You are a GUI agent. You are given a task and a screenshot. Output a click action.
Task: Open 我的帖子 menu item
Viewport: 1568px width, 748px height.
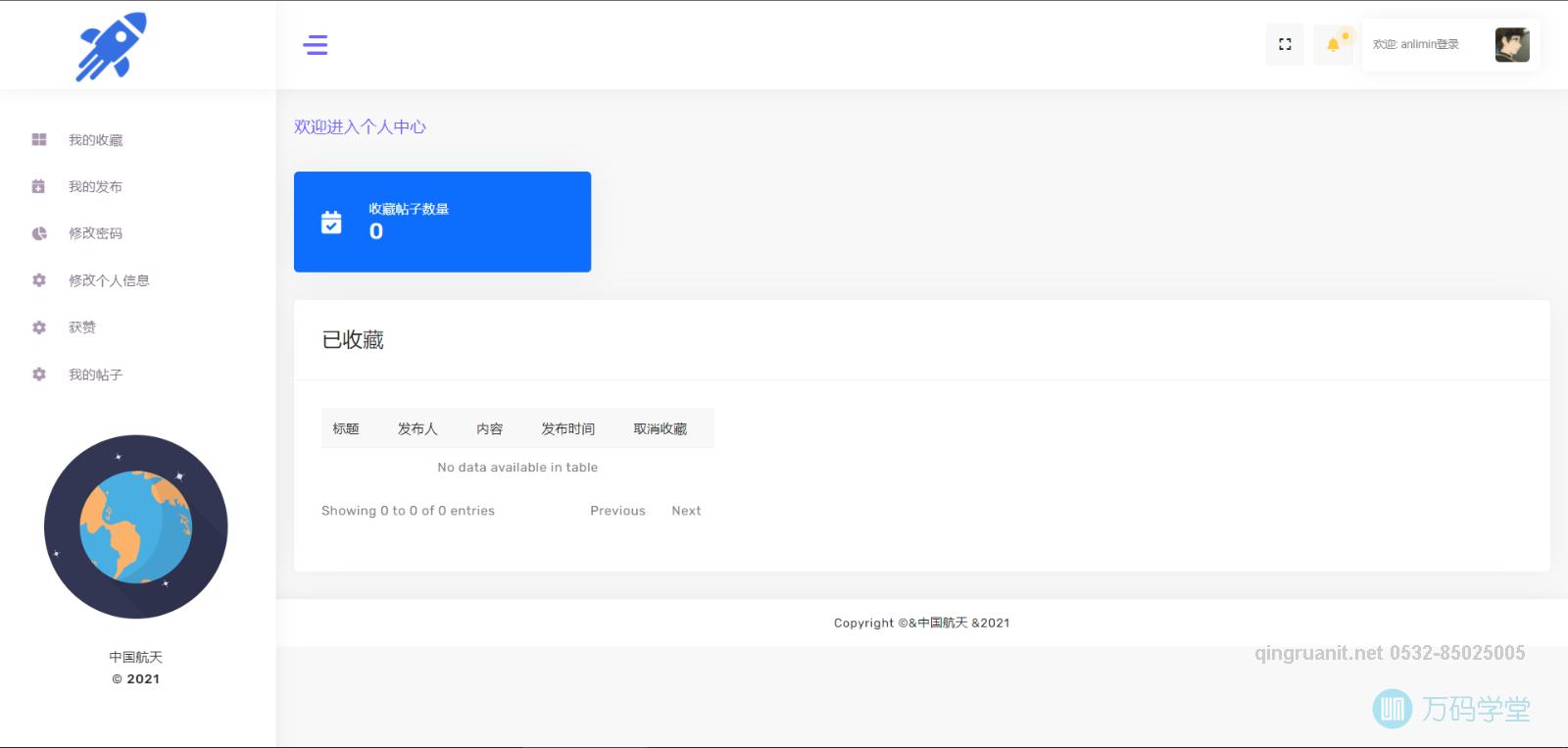click(95, 374)
